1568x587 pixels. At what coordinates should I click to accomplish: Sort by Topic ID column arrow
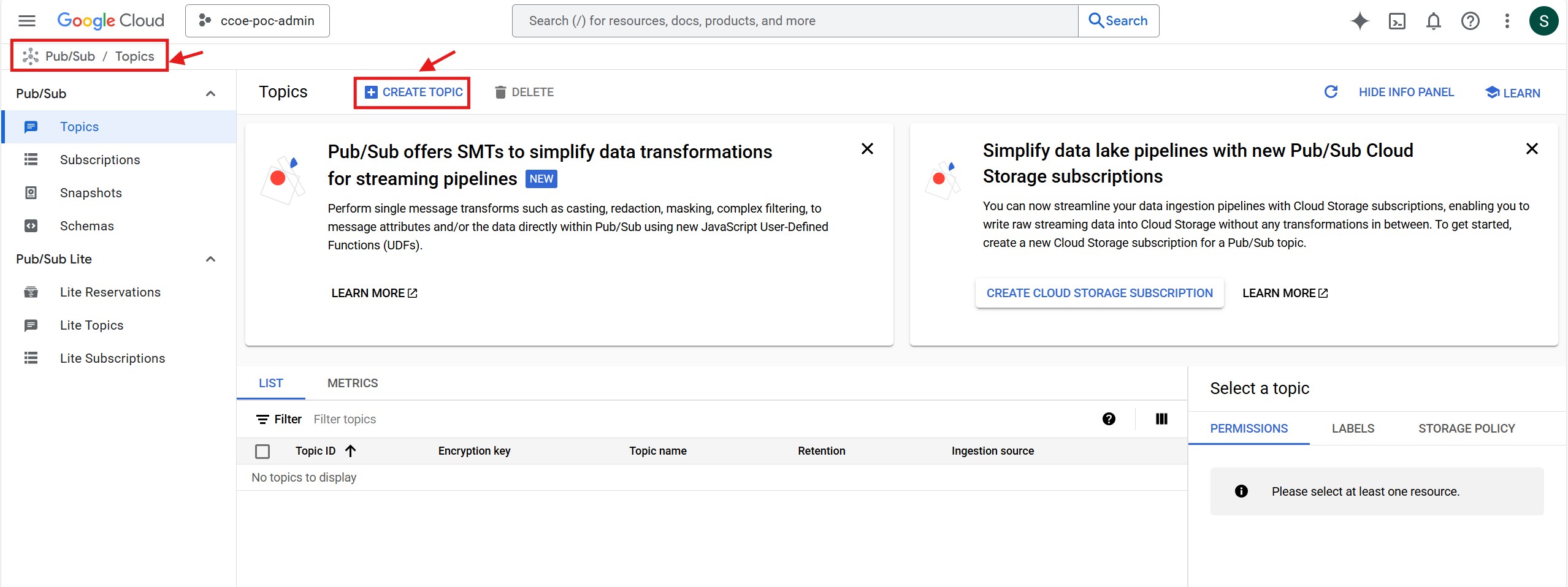(x=351, y=451)
